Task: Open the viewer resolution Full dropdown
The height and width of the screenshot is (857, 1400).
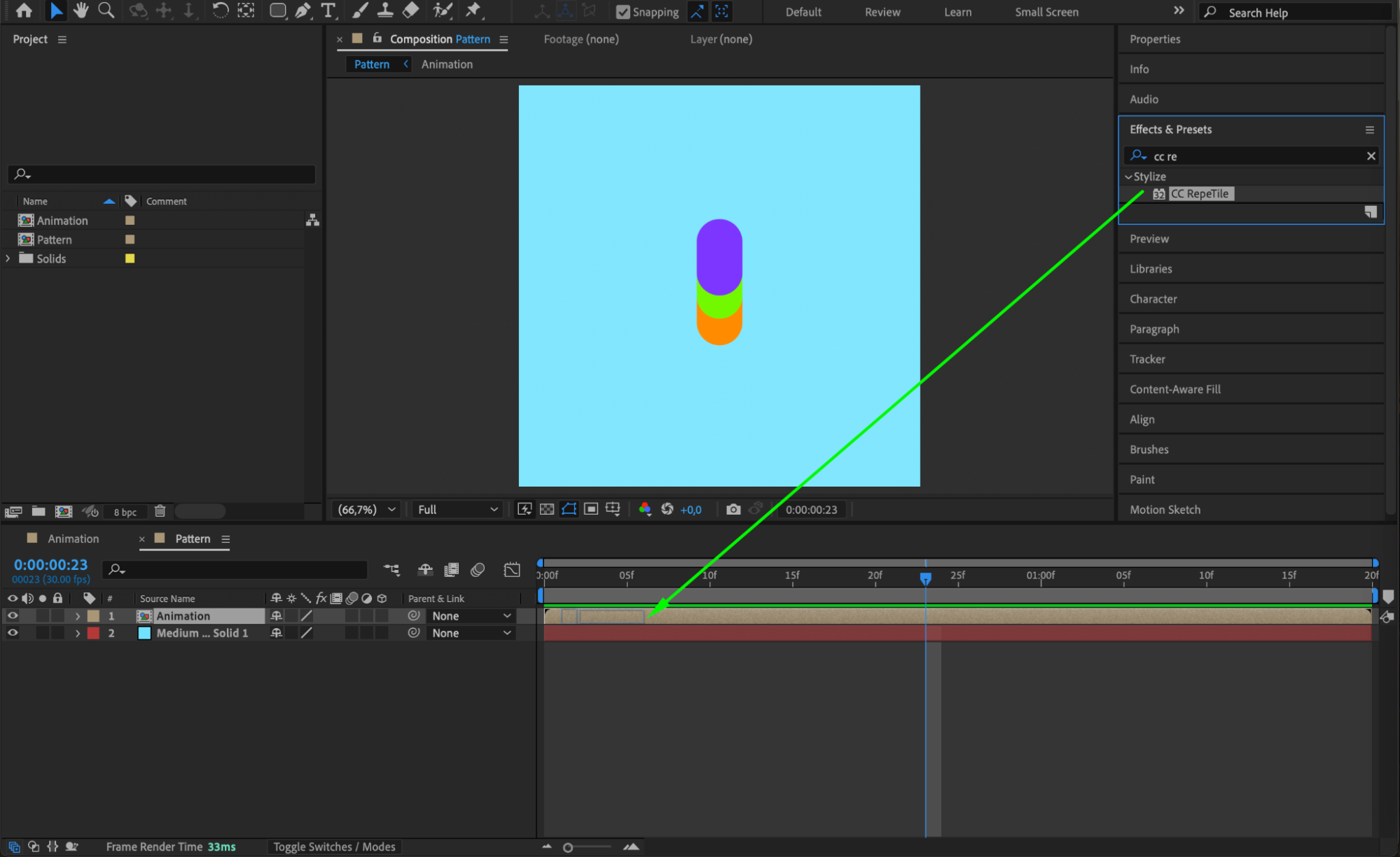Action: click(457, 510)
